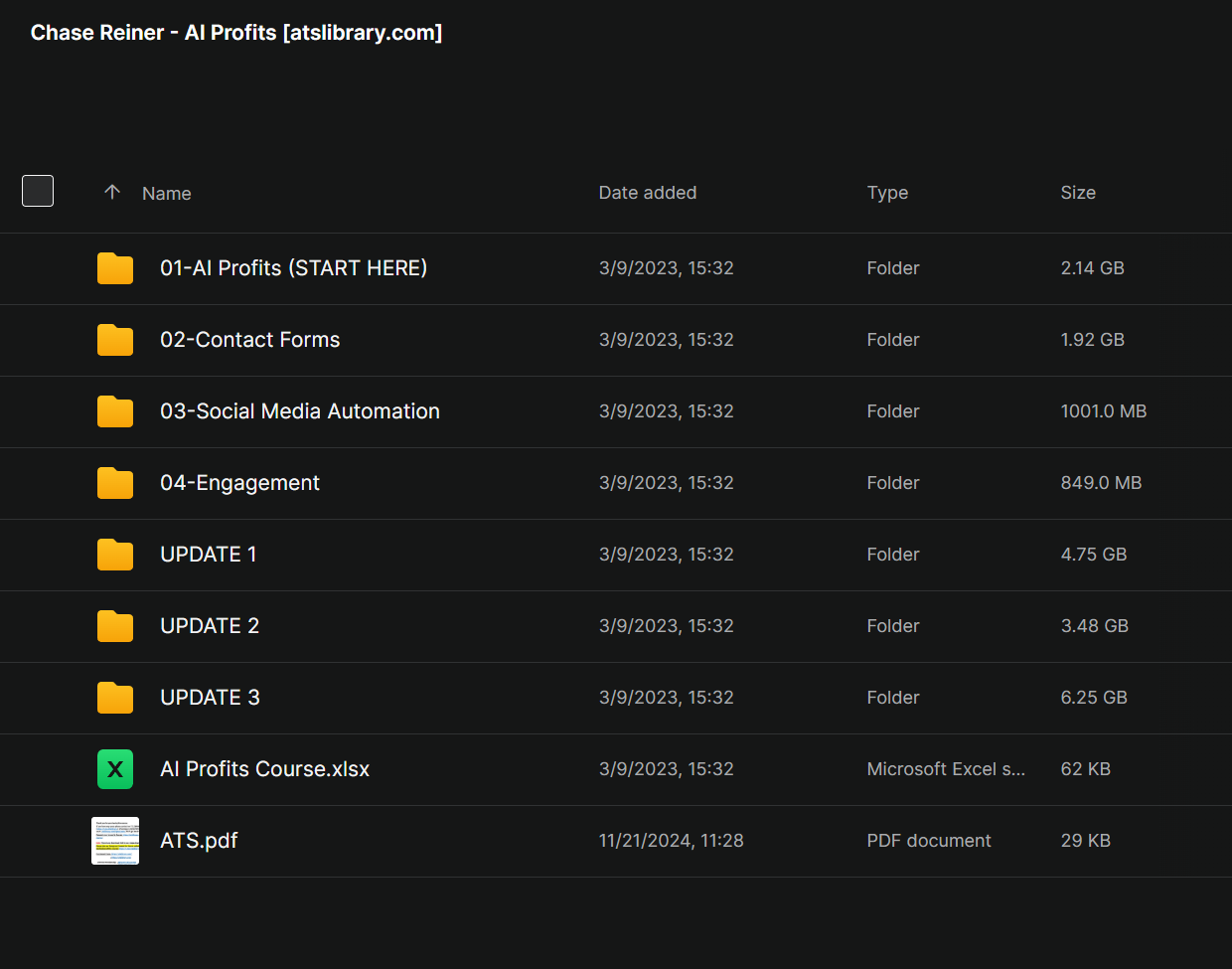Click the 6.25 GB size value
This screenshot has height=969, width=1232.
pos(1094,698)
